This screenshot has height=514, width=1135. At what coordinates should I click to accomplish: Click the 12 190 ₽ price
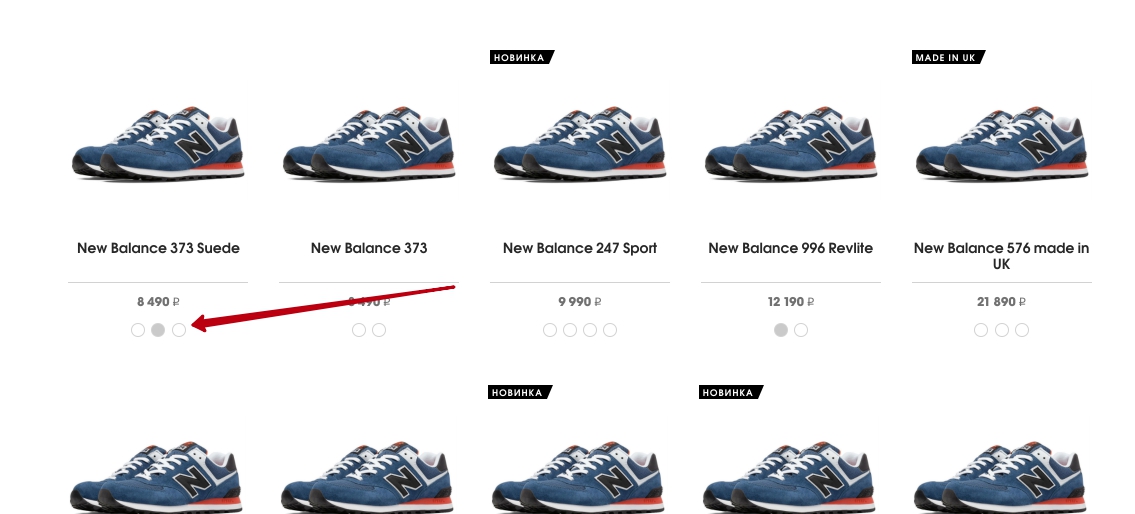pos(790,302)
